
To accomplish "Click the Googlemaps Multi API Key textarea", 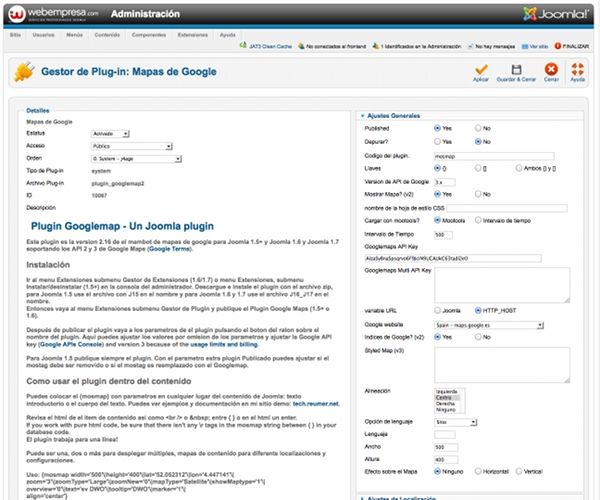I will pos(502,285).
